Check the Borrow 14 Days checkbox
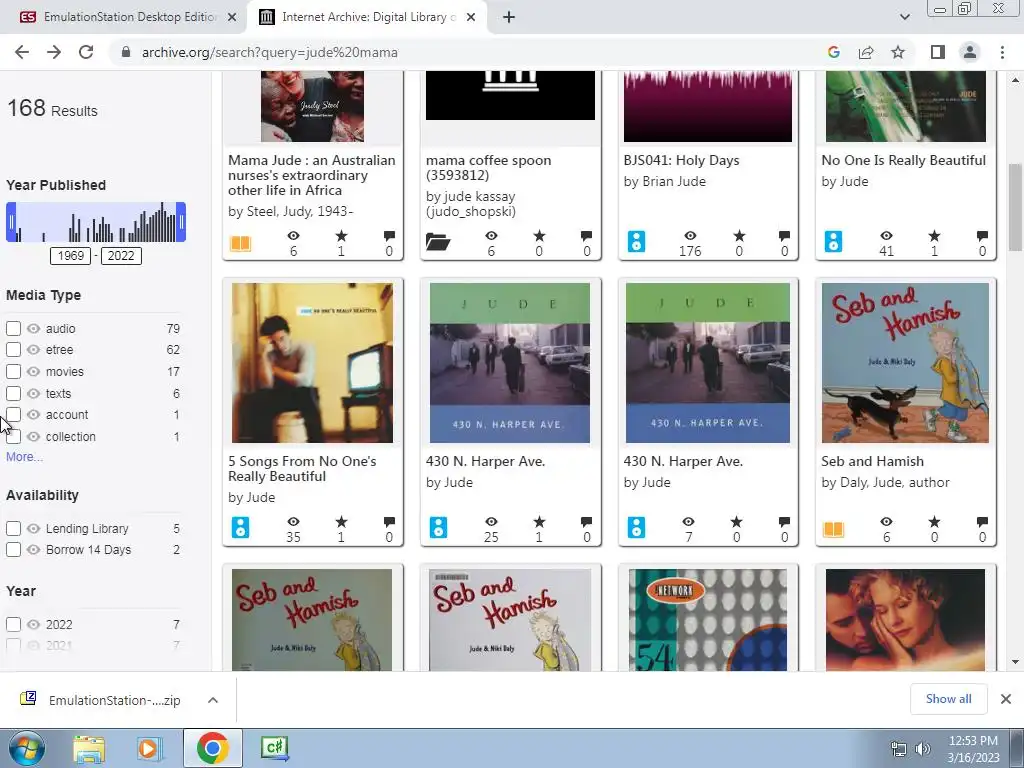 coord(13,550)
